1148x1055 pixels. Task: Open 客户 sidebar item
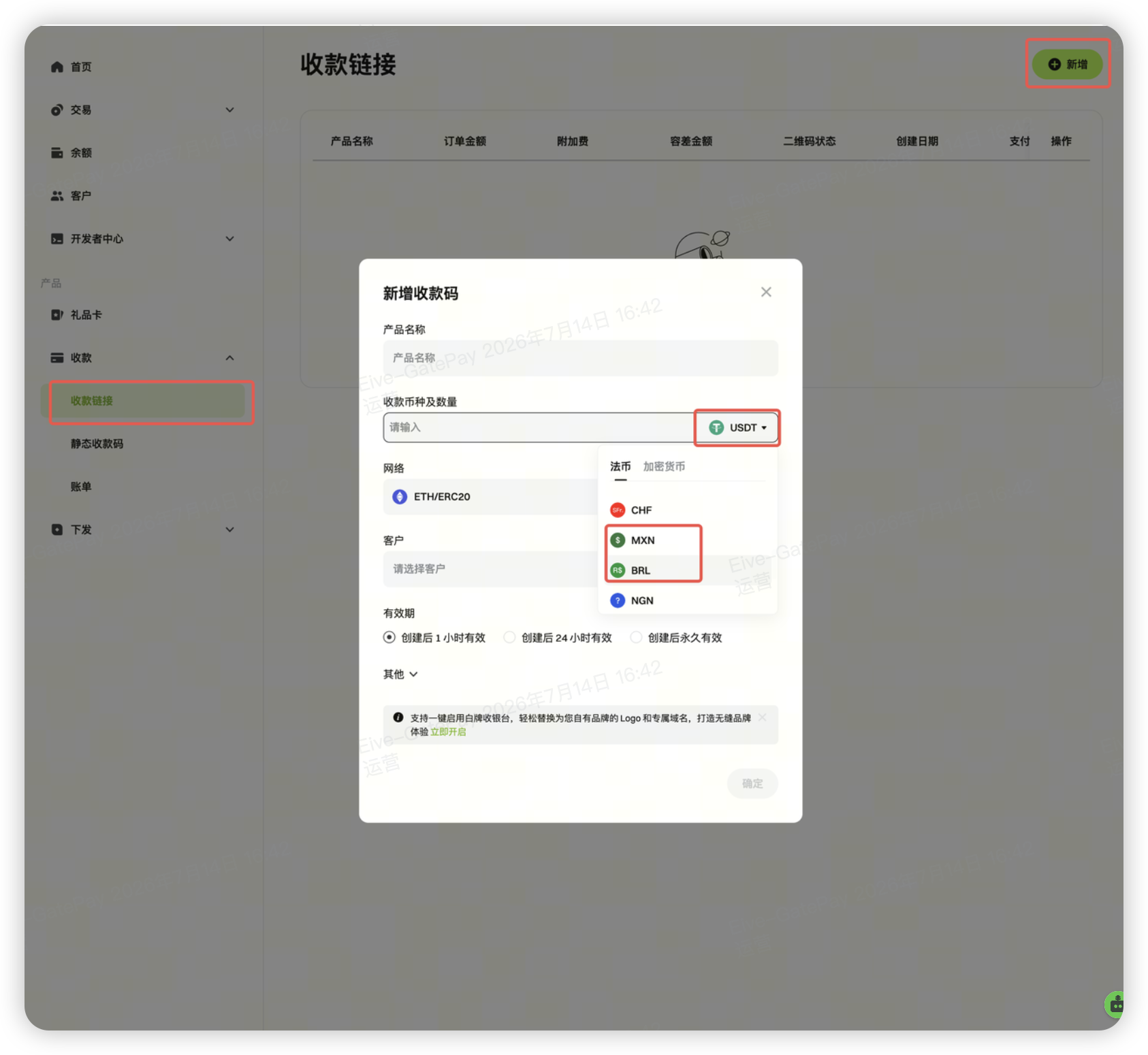(81, 195)
